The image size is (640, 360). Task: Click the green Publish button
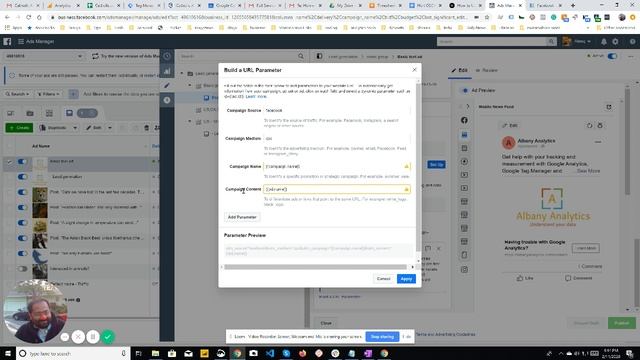click(622, 323)
